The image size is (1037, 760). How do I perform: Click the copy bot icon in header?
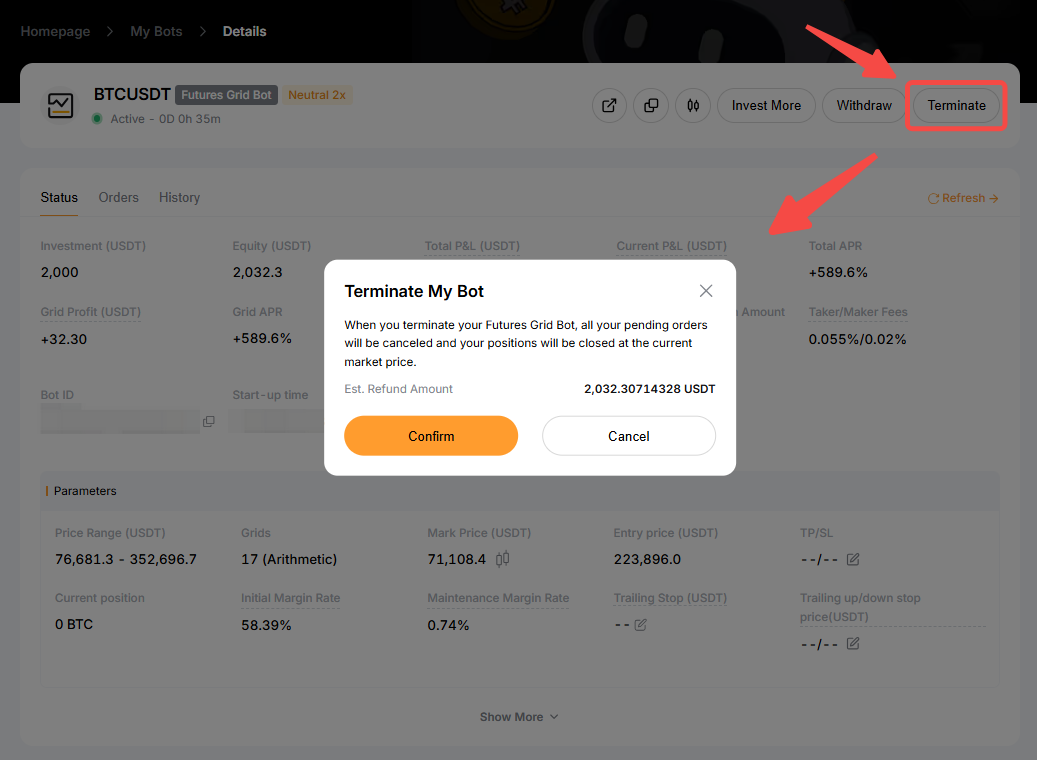point(651,105)
